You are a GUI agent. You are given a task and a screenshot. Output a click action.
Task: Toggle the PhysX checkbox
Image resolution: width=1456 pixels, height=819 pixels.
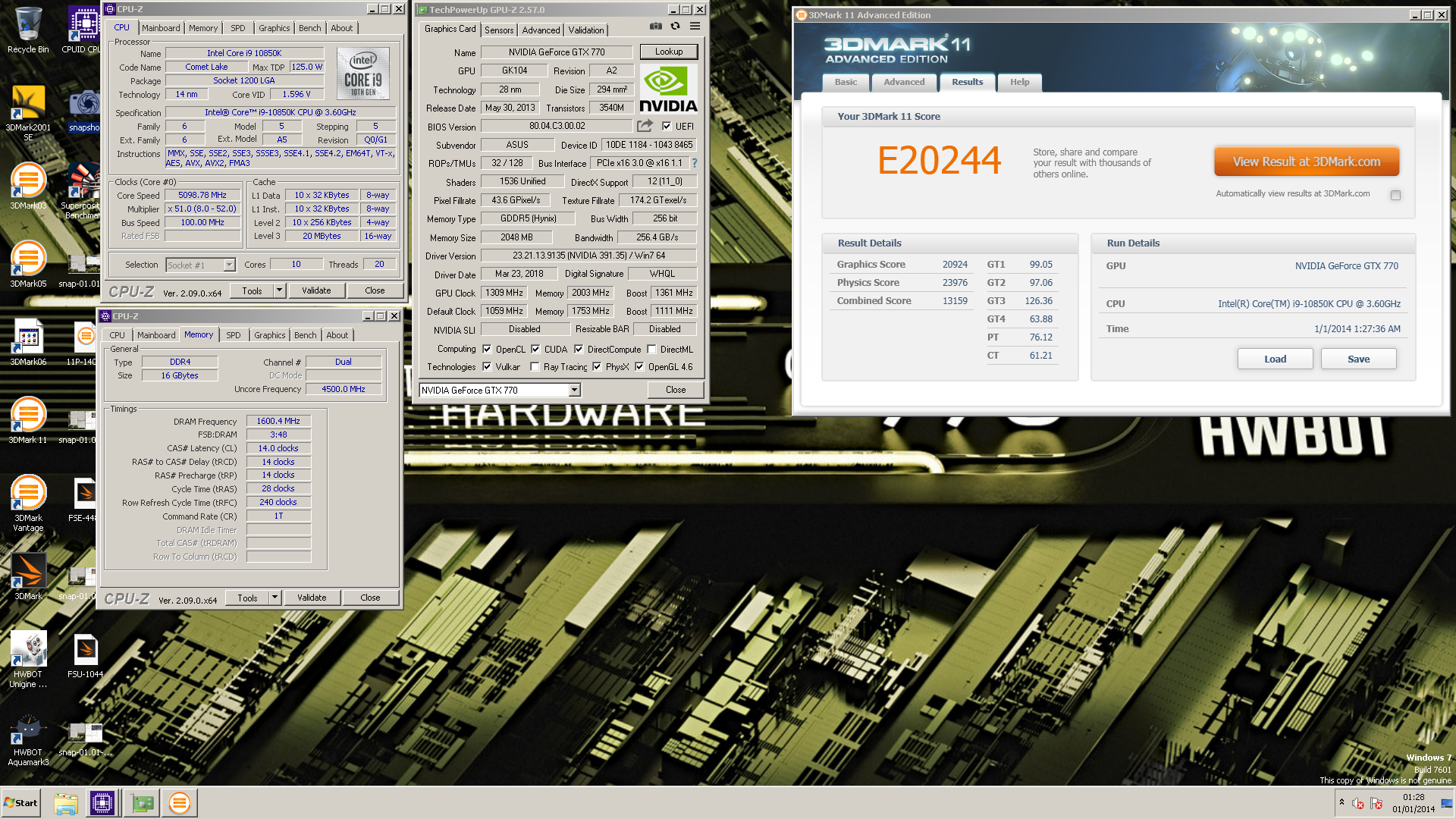(597, 367)
